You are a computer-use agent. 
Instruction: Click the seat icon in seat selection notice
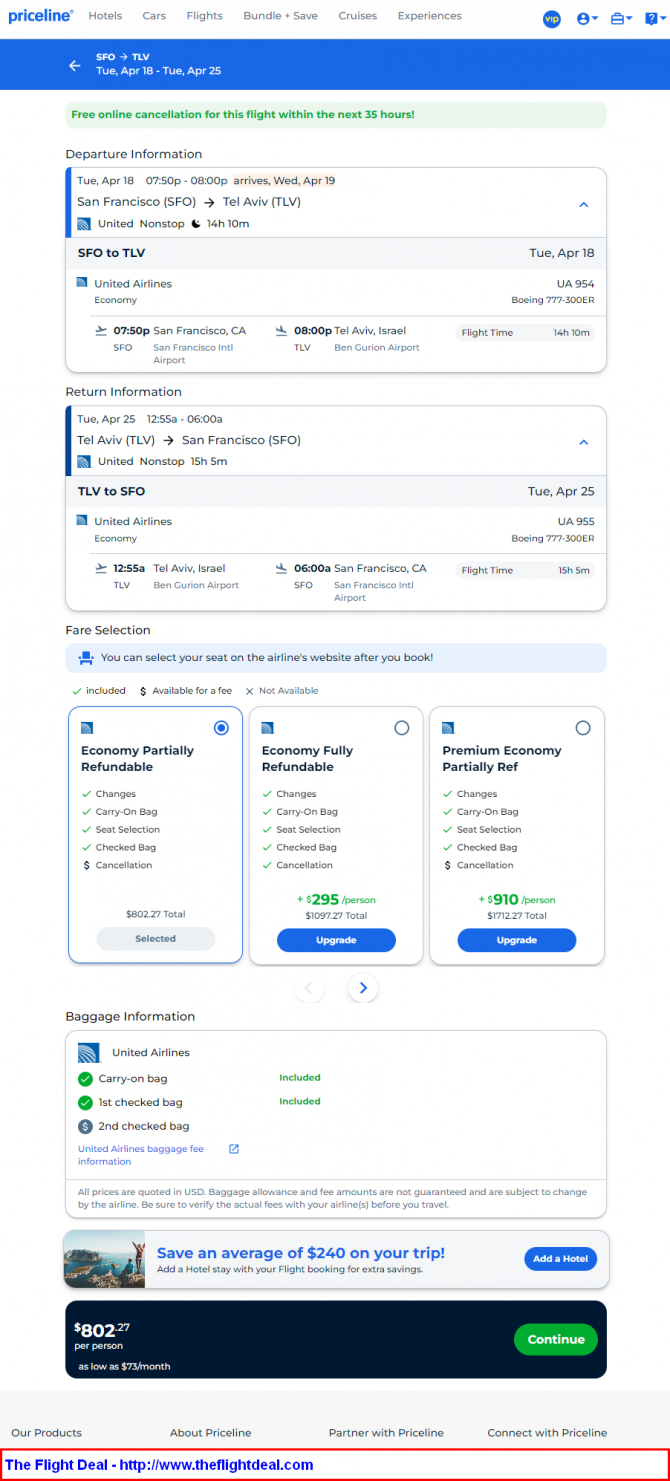click(86, 658)
